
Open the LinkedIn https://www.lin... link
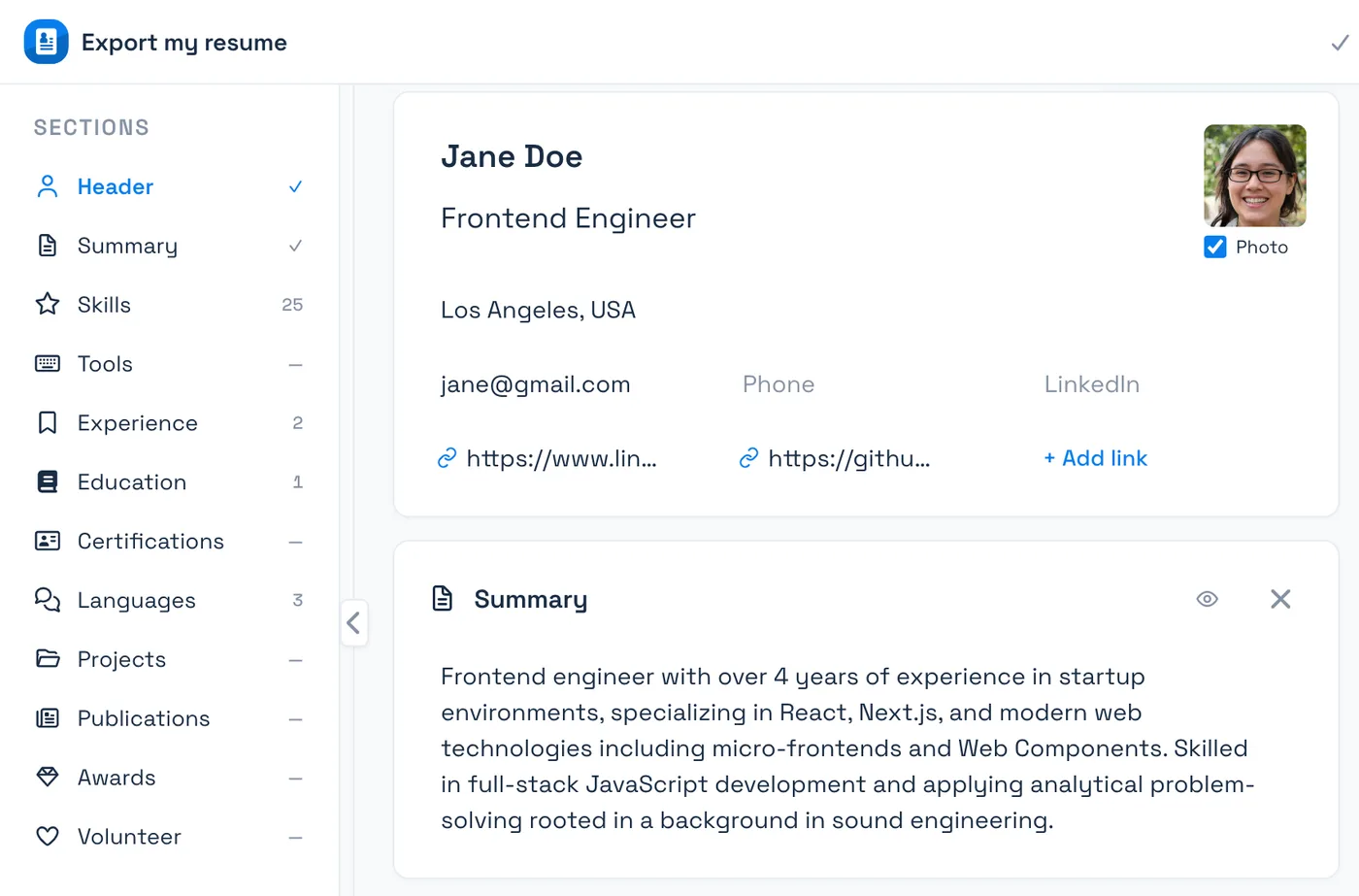(562, 458)
